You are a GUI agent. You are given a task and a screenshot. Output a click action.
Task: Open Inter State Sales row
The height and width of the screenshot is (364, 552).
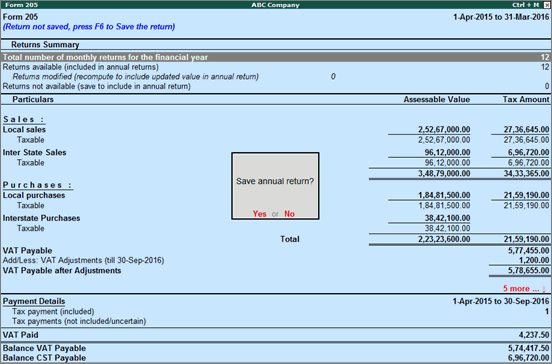pos(276,152)
